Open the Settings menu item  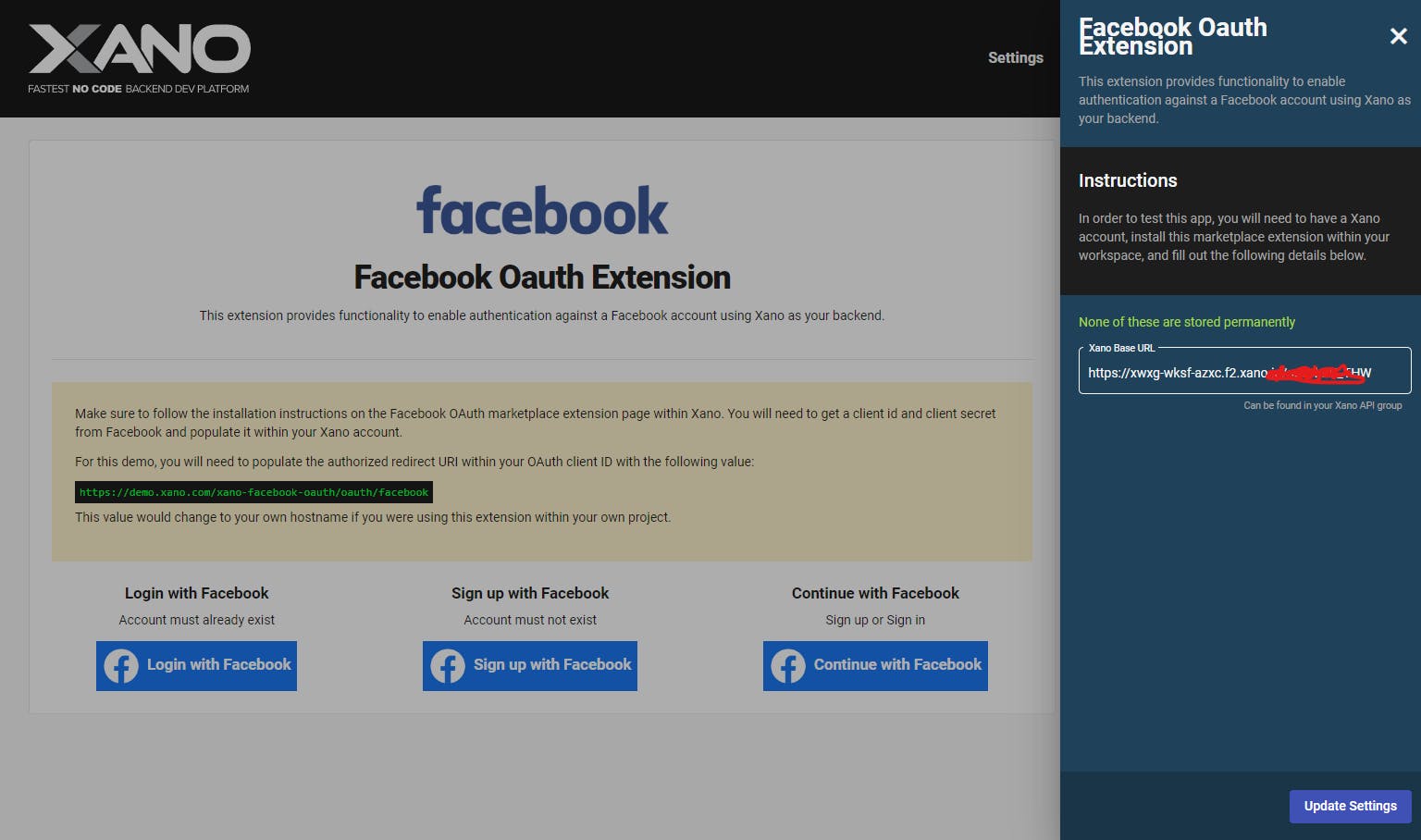[1015, 57]
